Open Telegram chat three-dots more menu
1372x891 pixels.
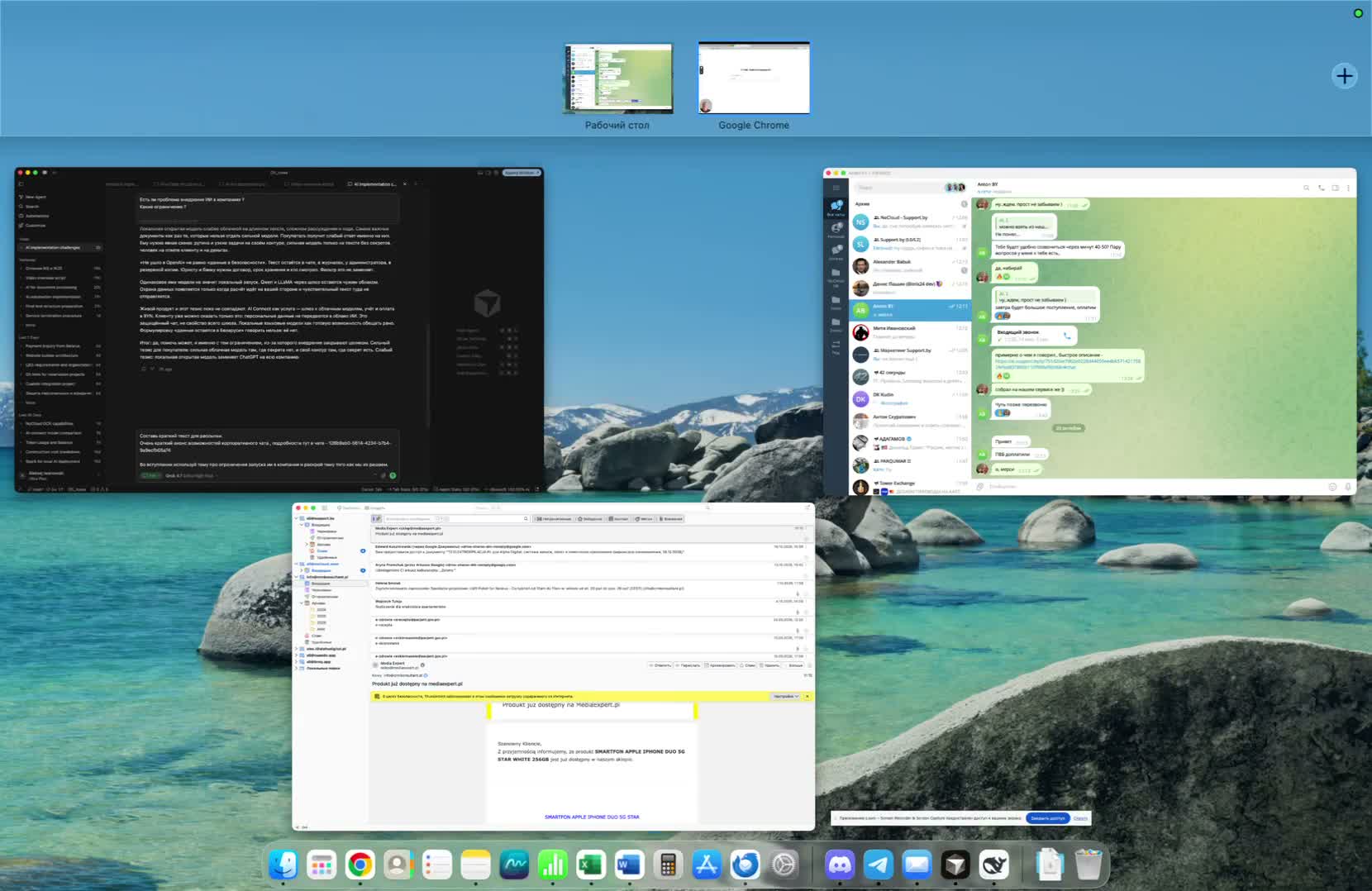[x=1348, y=188]
